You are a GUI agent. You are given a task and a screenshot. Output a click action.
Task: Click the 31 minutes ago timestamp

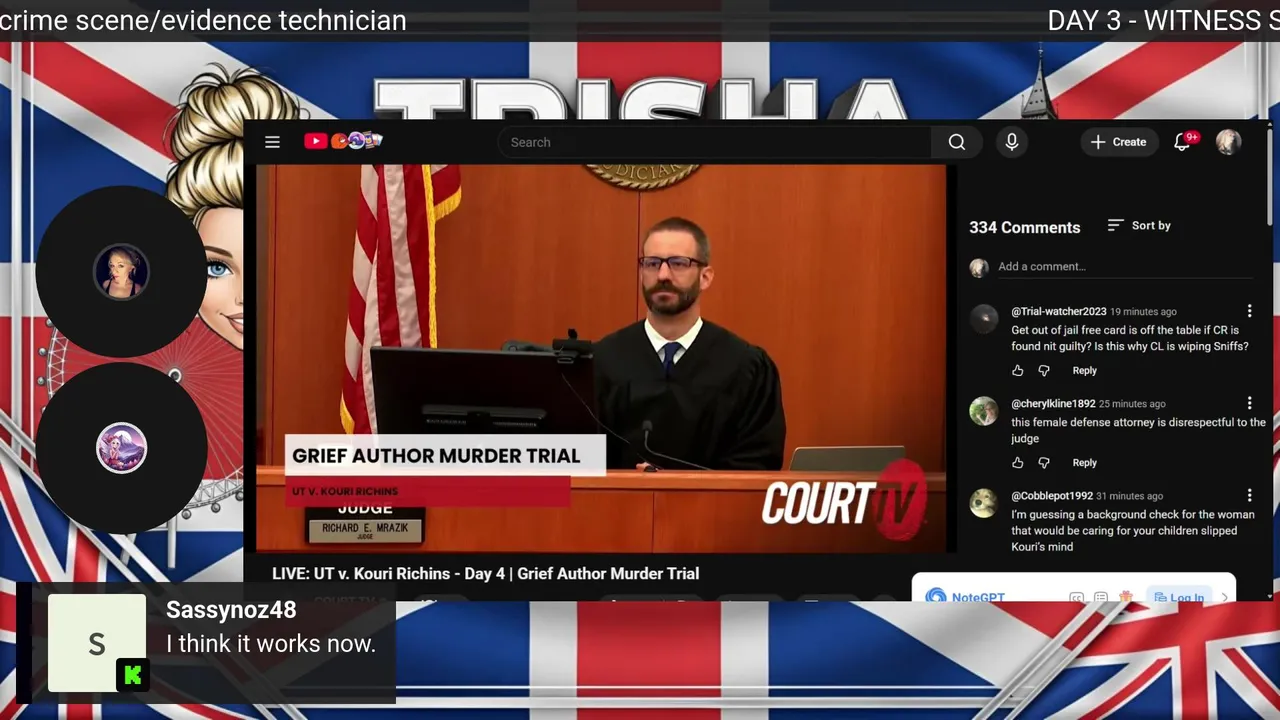pyautogui.click(x=1129, y=496)
